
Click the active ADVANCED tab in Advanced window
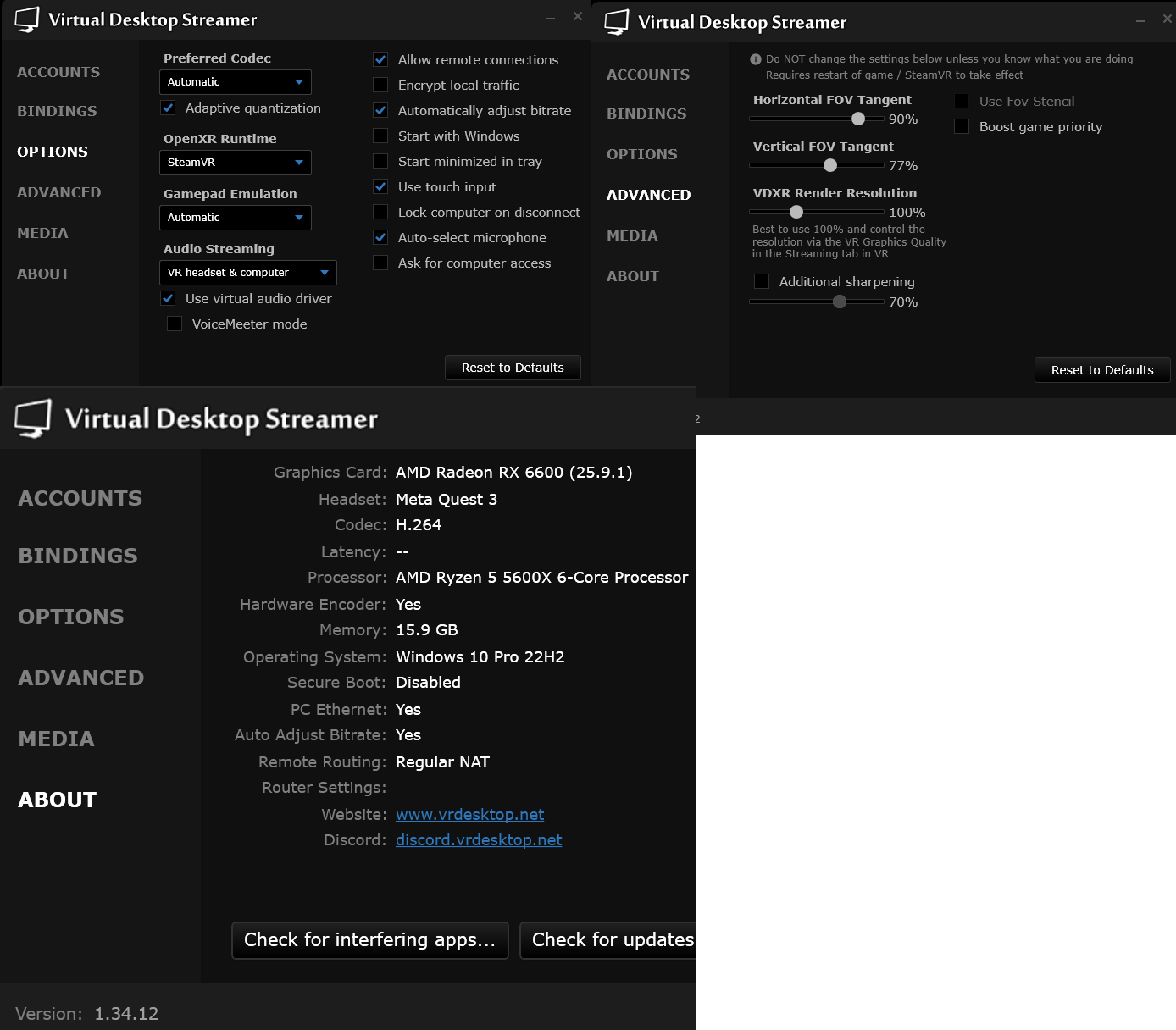[x=649, y=196]
